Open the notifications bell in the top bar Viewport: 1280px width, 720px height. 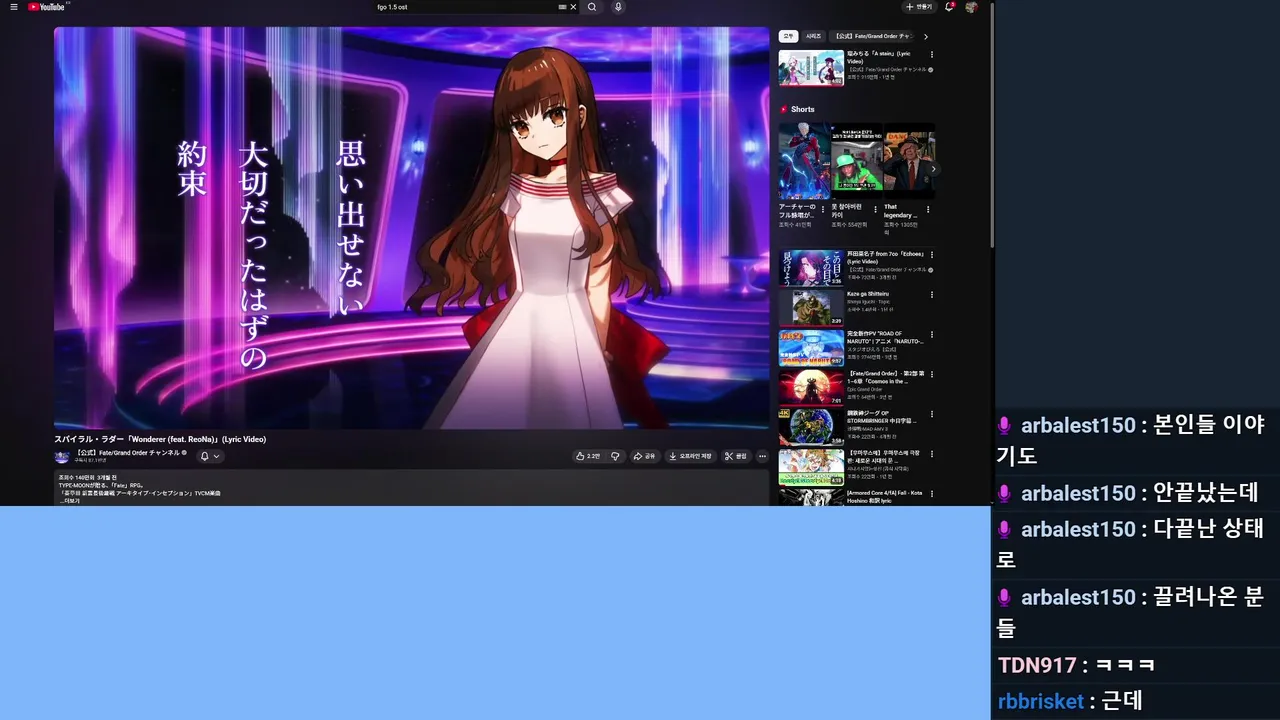click(x=949, y=7)
